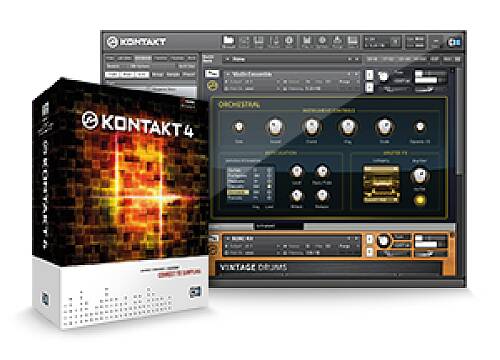This screenshot has height=360, width=500.
Task: Click the round yellow badge under the Violin wrench
Action: pos(212,86)
